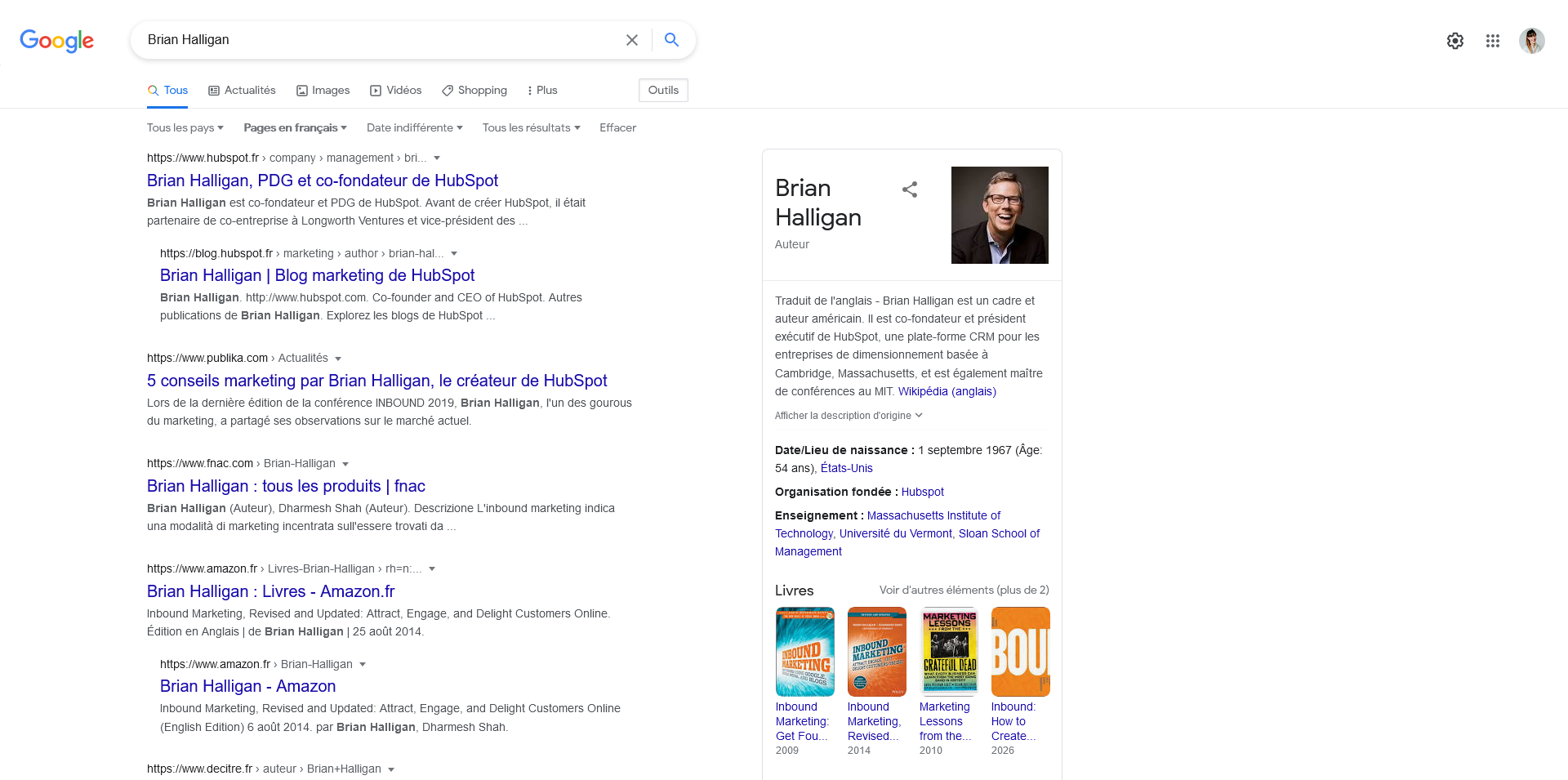Switch to the Actualités tab
Viewport: 1568px width, 780px height.
[x=242, y=91]
